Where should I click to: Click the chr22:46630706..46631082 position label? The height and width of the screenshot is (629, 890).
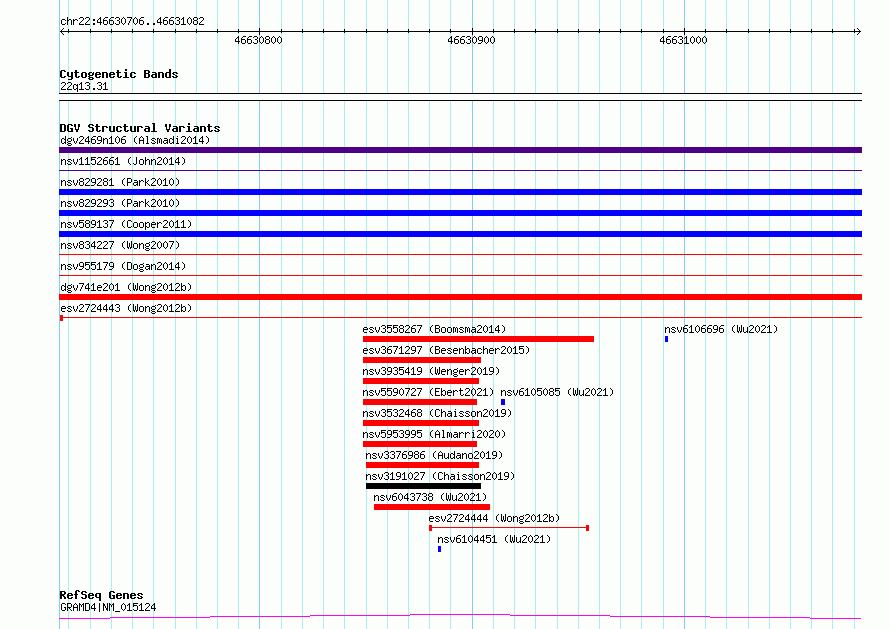click(x=132, y=21)
